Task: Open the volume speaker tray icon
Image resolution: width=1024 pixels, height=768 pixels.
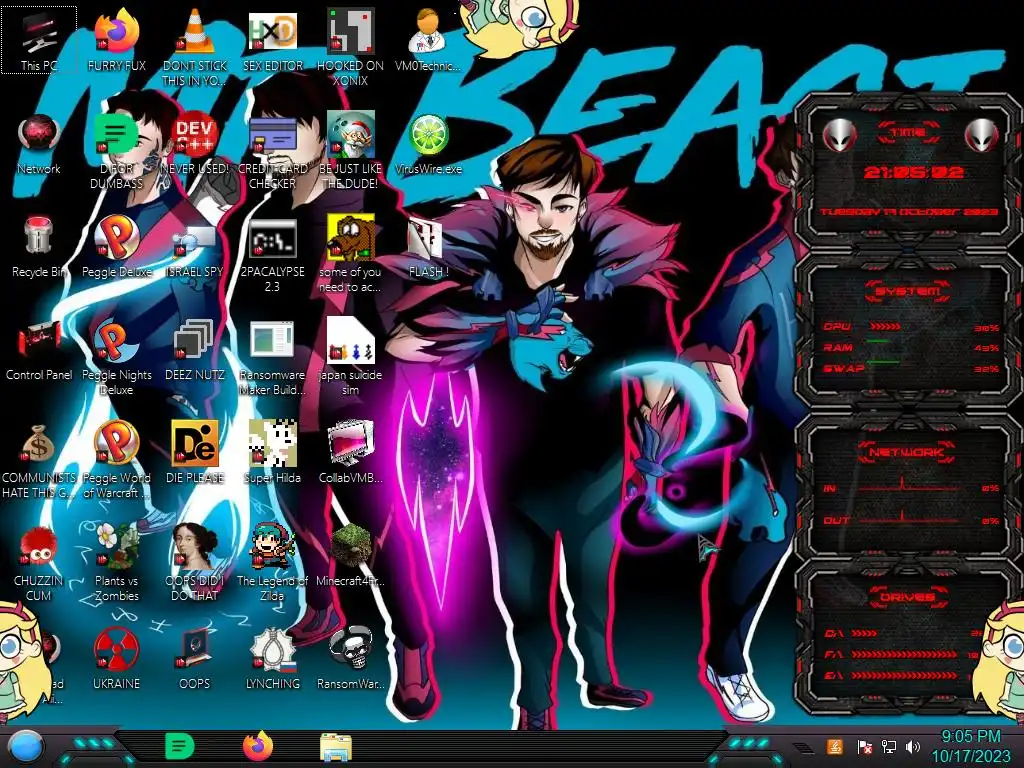Action: click(x=913, y=746)
